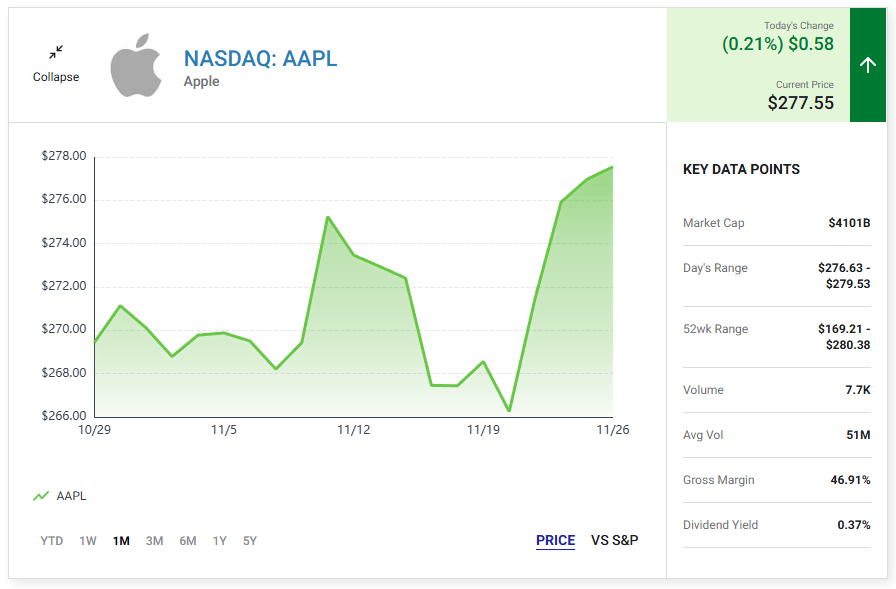The image size is (896, 589).
Task: Click the $169.21 - $280.38 range value
Action: tap(844, 337)
